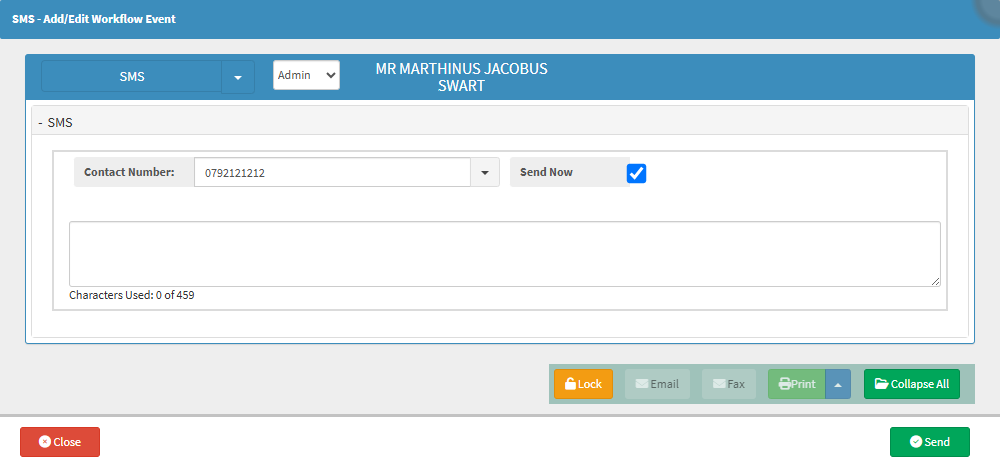Click into the Contact Number field
This screenshot has height=467, width=1000.
tap(332, 172)
